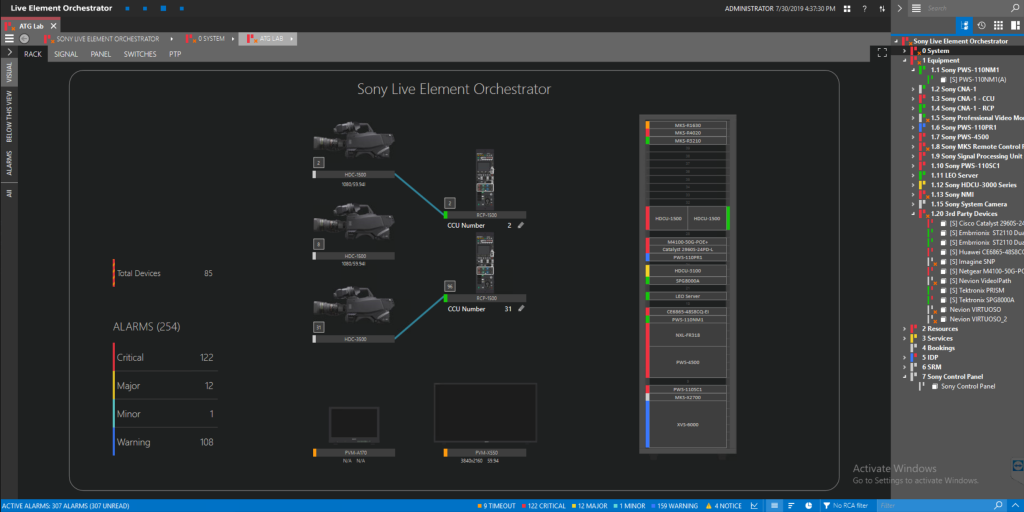Open the hamburger menu in the breadcrumb bar

pyautogui.click(x=9, y=39)
